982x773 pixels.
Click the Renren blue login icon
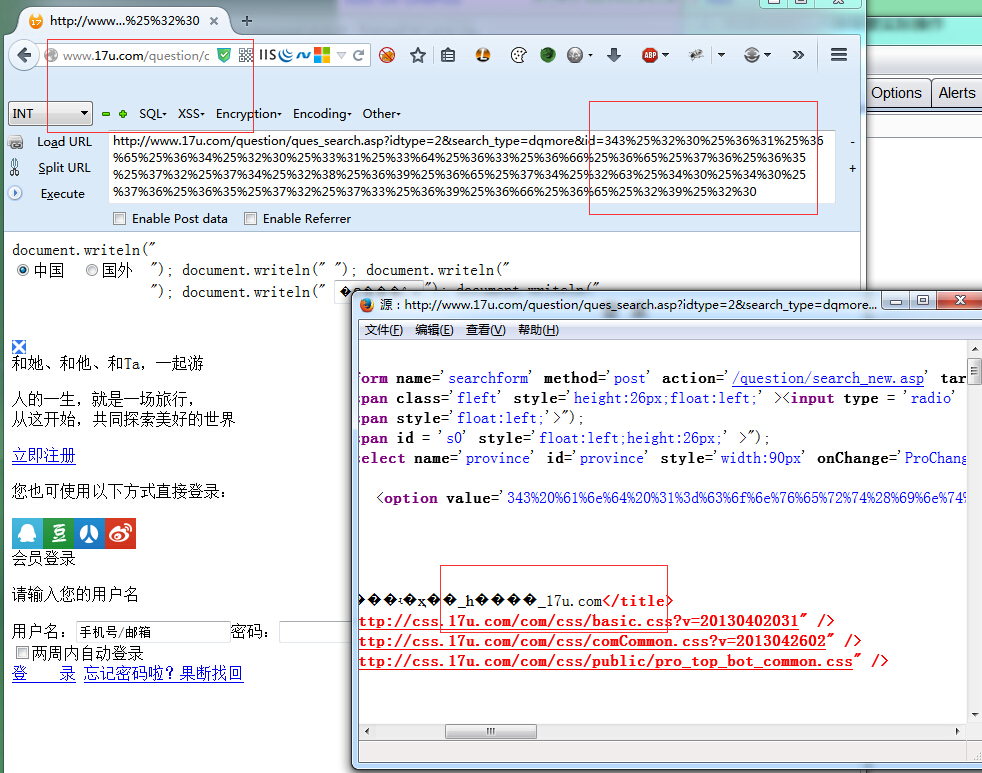coord(90,533)
